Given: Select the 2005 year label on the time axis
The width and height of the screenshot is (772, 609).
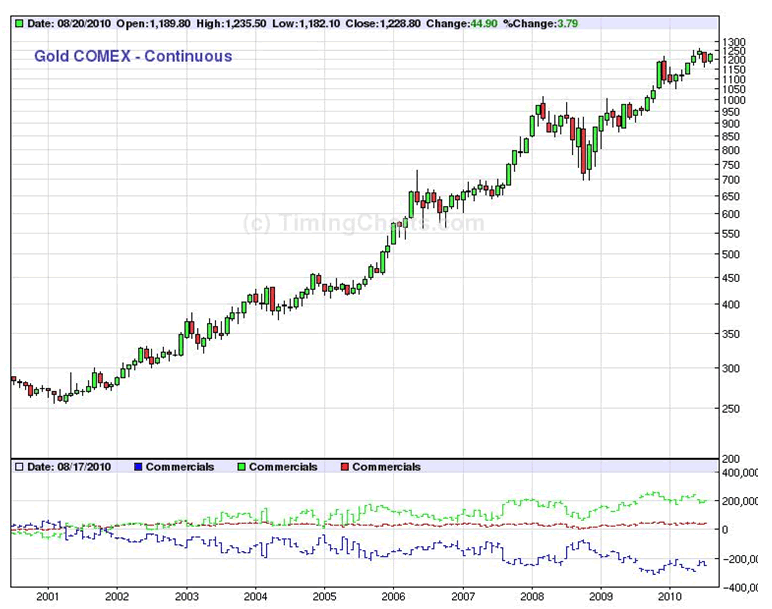Looking at the screenshot, I should coord(325,597).
